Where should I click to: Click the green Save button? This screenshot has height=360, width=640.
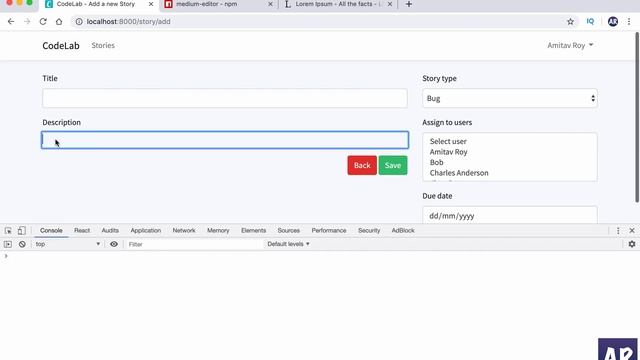point(393,165)
